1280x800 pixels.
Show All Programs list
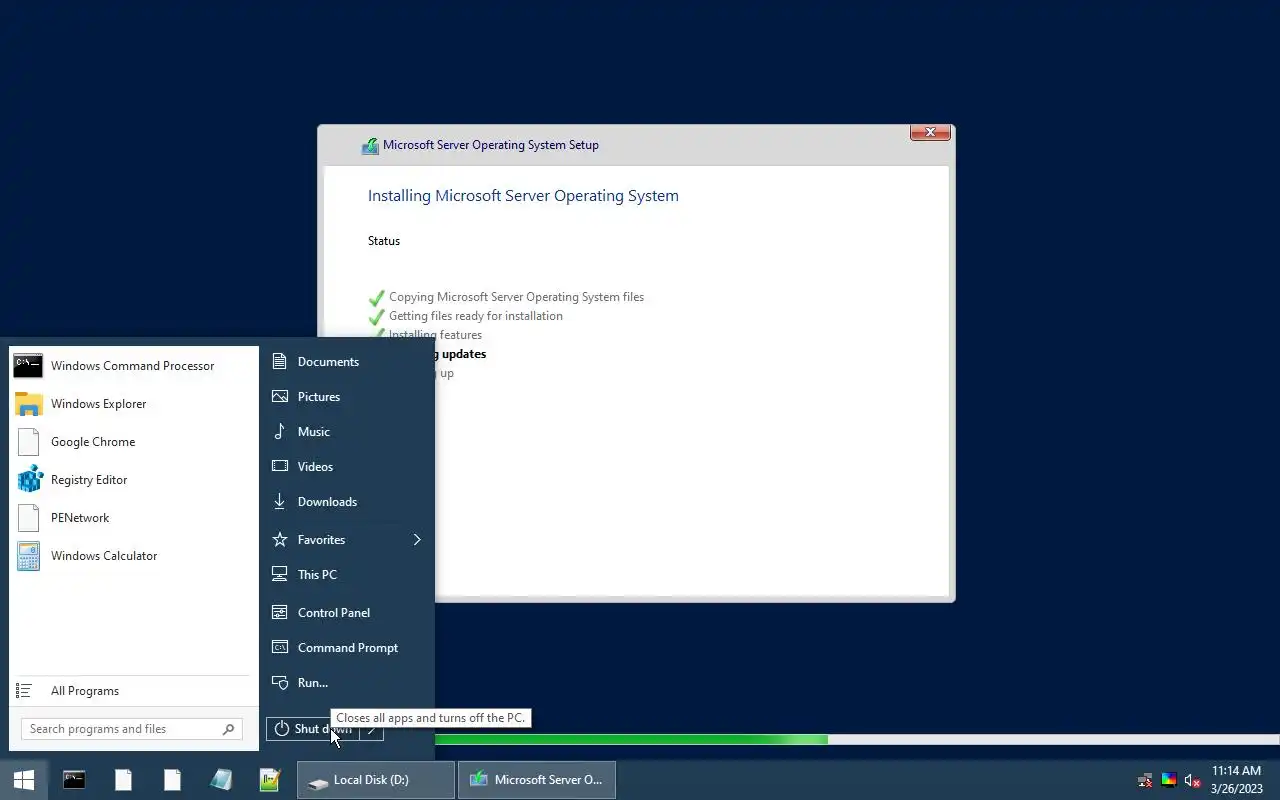134,691
